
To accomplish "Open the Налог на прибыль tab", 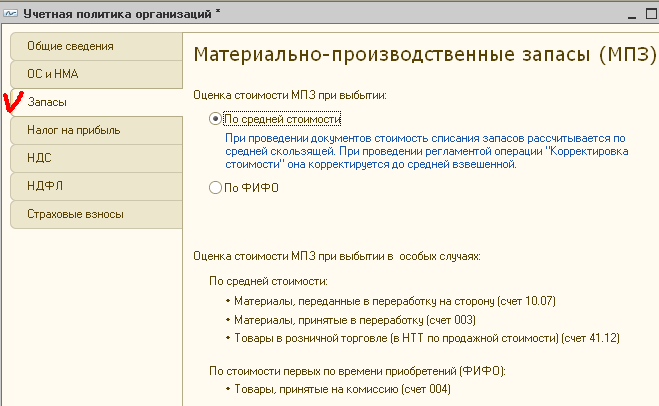I will [x=97, y=130].
